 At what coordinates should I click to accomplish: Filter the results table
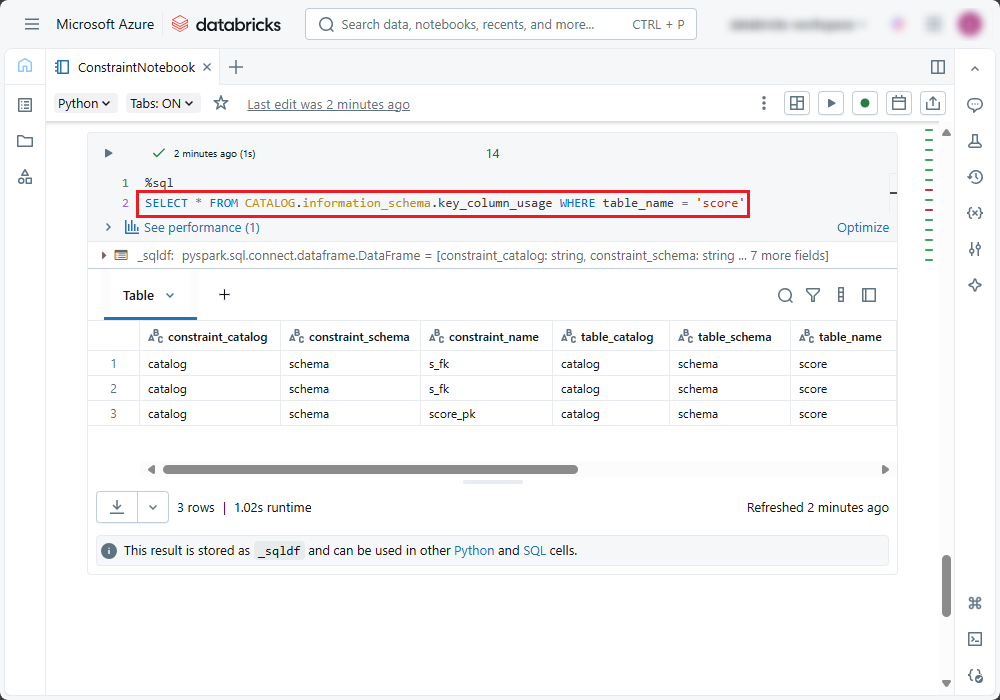click(x=813, y=295)
